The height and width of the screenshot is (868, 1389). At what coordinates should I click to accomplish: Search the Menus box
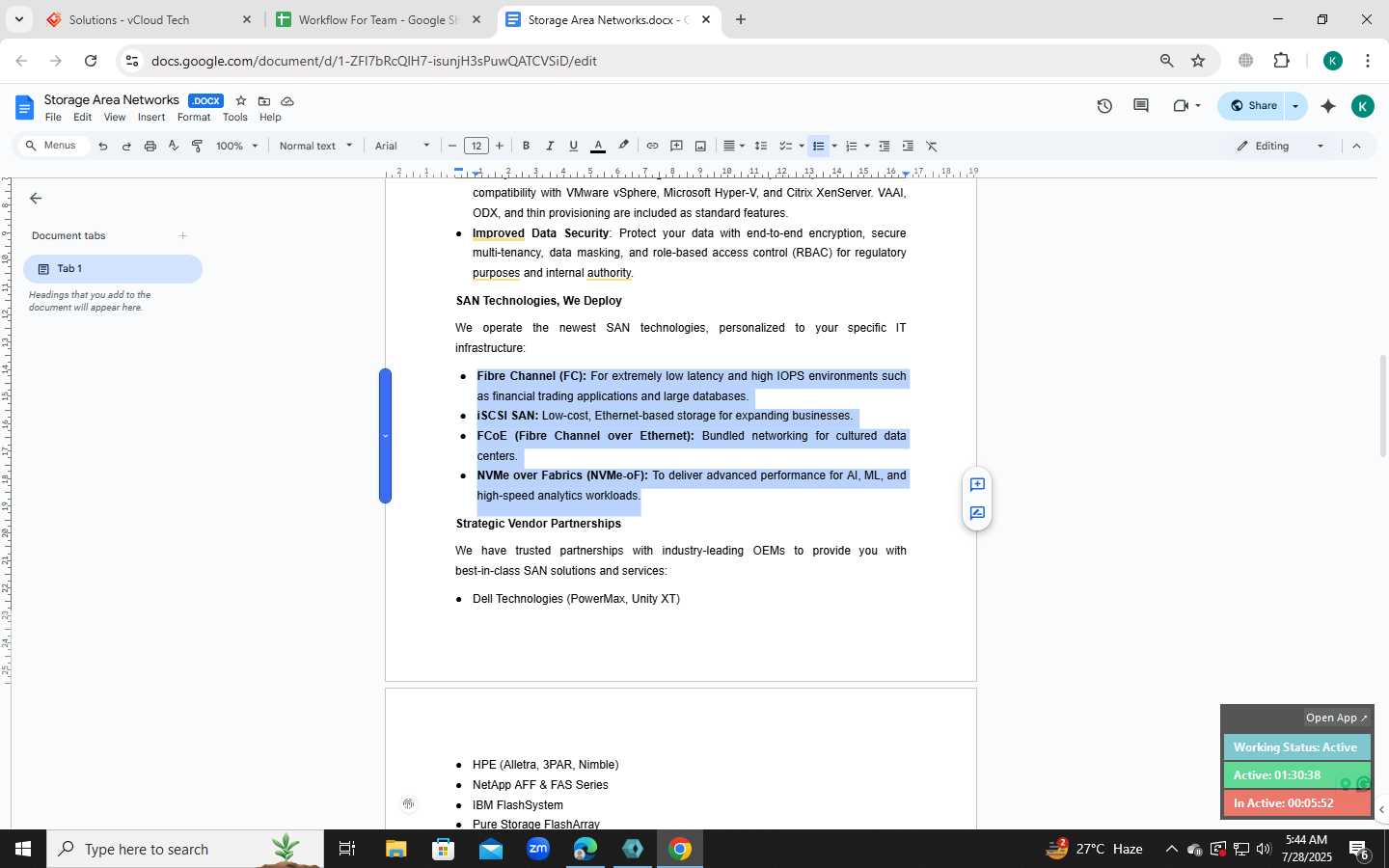[53, 146]
